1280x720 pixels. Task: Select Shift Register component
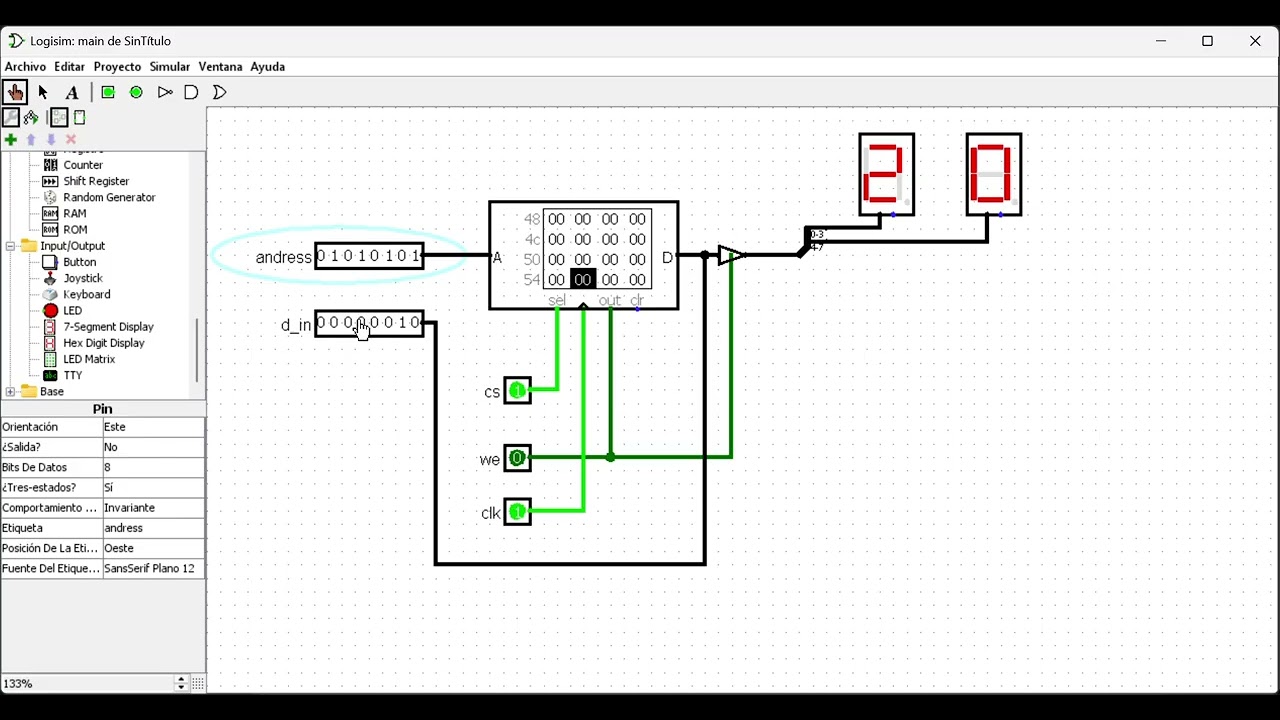click(x=96, y=181)
